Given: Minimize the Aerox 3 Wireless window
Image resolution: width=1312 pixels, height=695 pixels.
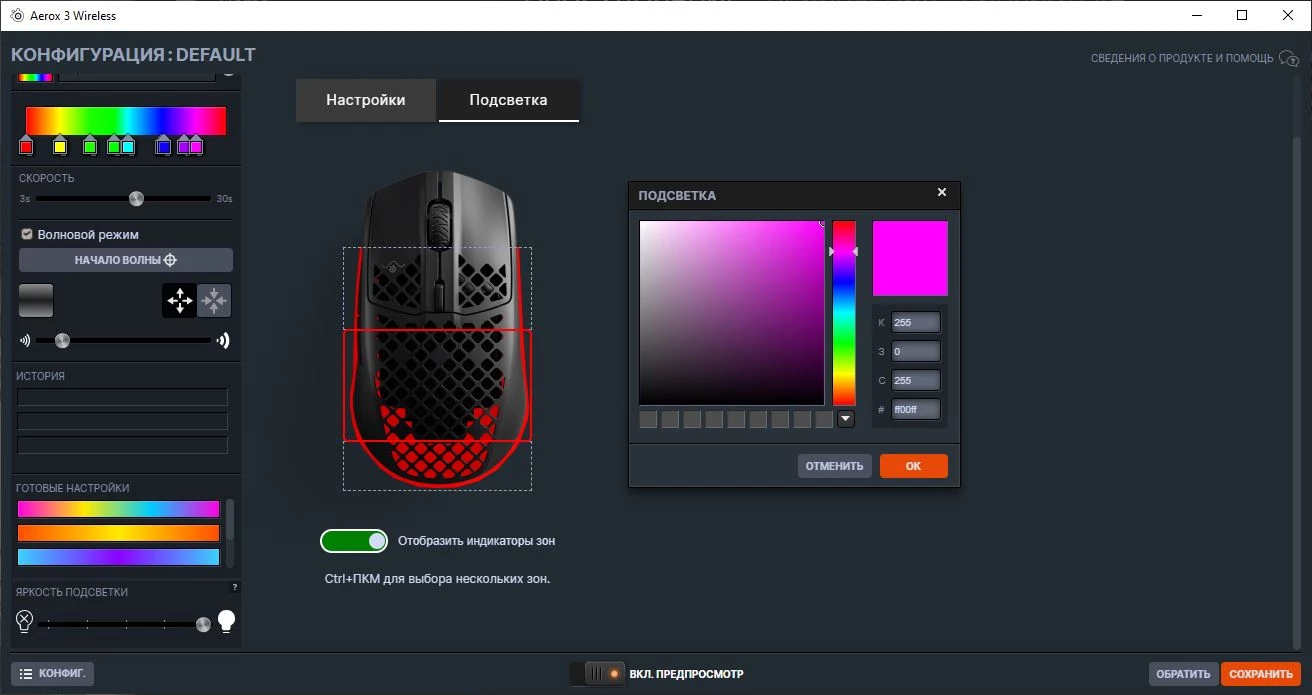Looking at the screenshot, I should click(1196, 15).
